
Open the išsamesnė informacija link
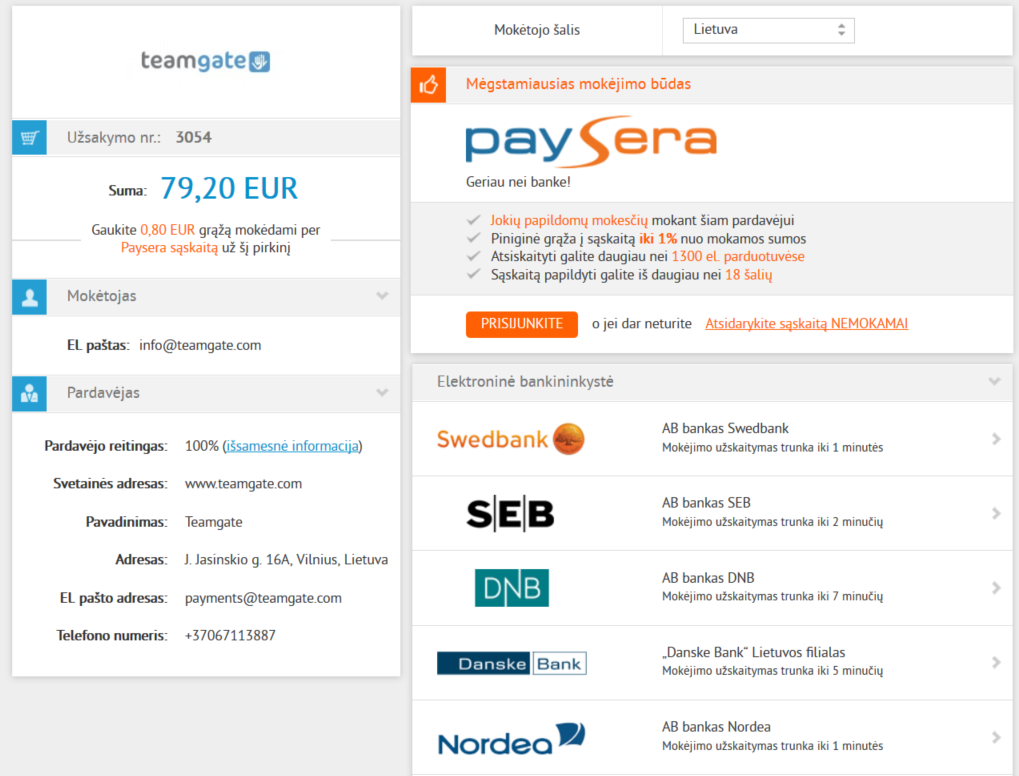(x=292, y=446)
